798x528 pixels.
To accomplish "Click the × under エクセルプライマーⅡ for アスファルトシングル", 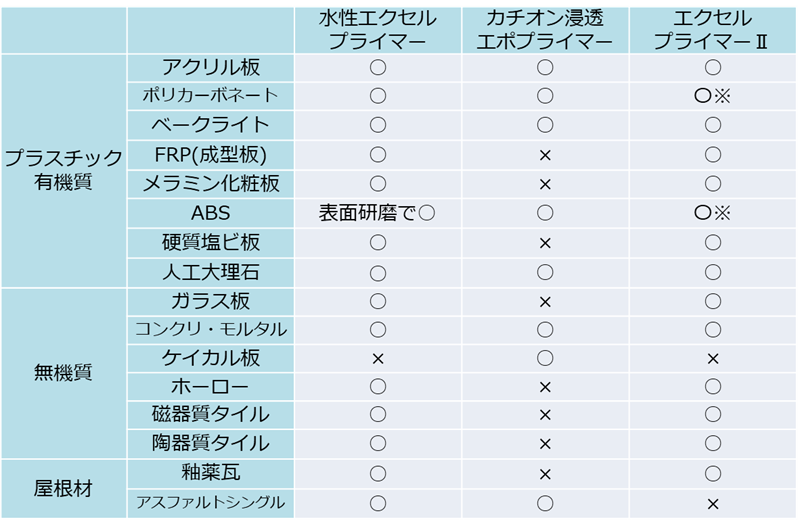I will tap(712, 504).
